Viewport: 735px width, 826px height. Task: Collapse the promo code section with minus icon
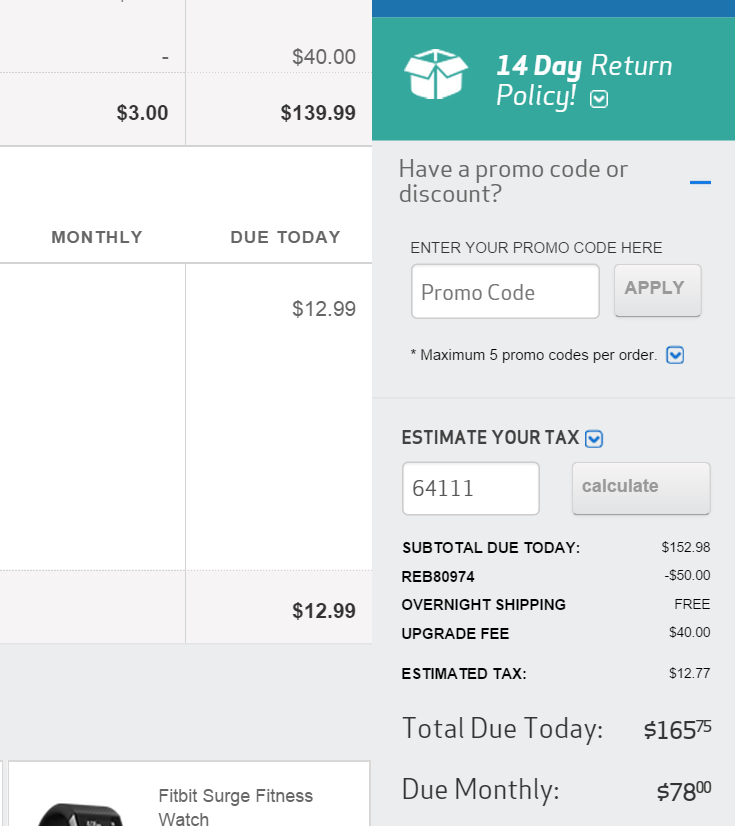pos(700,182)
